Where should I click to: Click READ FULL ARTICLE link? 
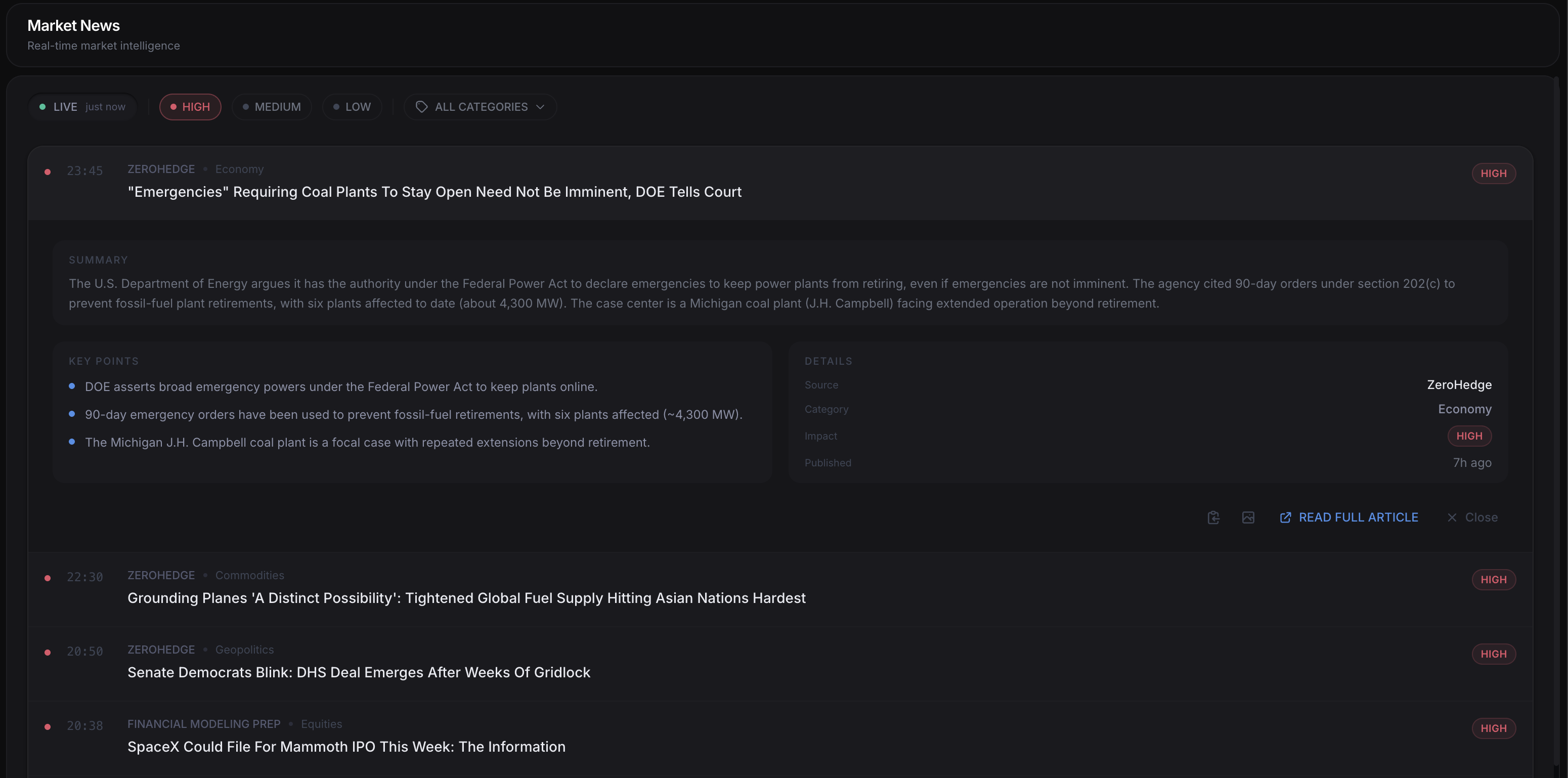tap(1358, 517)
